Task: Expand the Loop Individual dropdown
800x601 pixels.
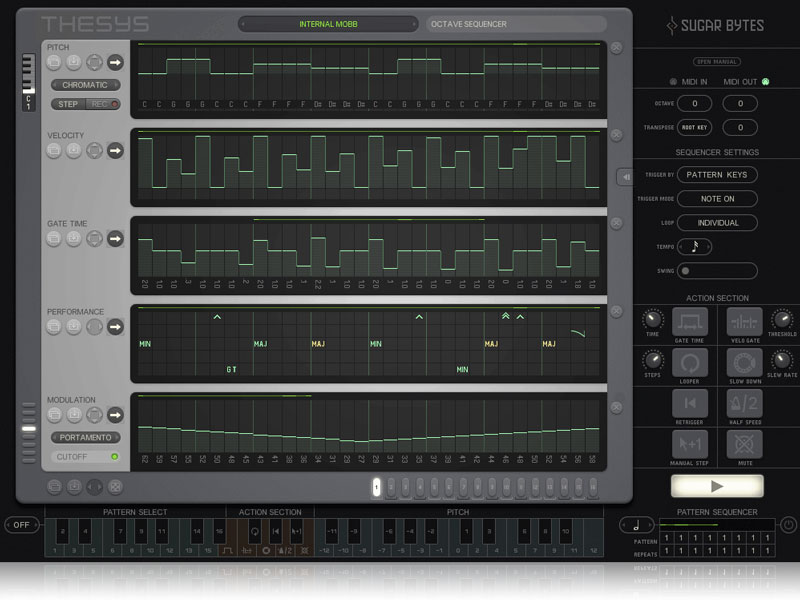Action: click(x=717, y=223)
